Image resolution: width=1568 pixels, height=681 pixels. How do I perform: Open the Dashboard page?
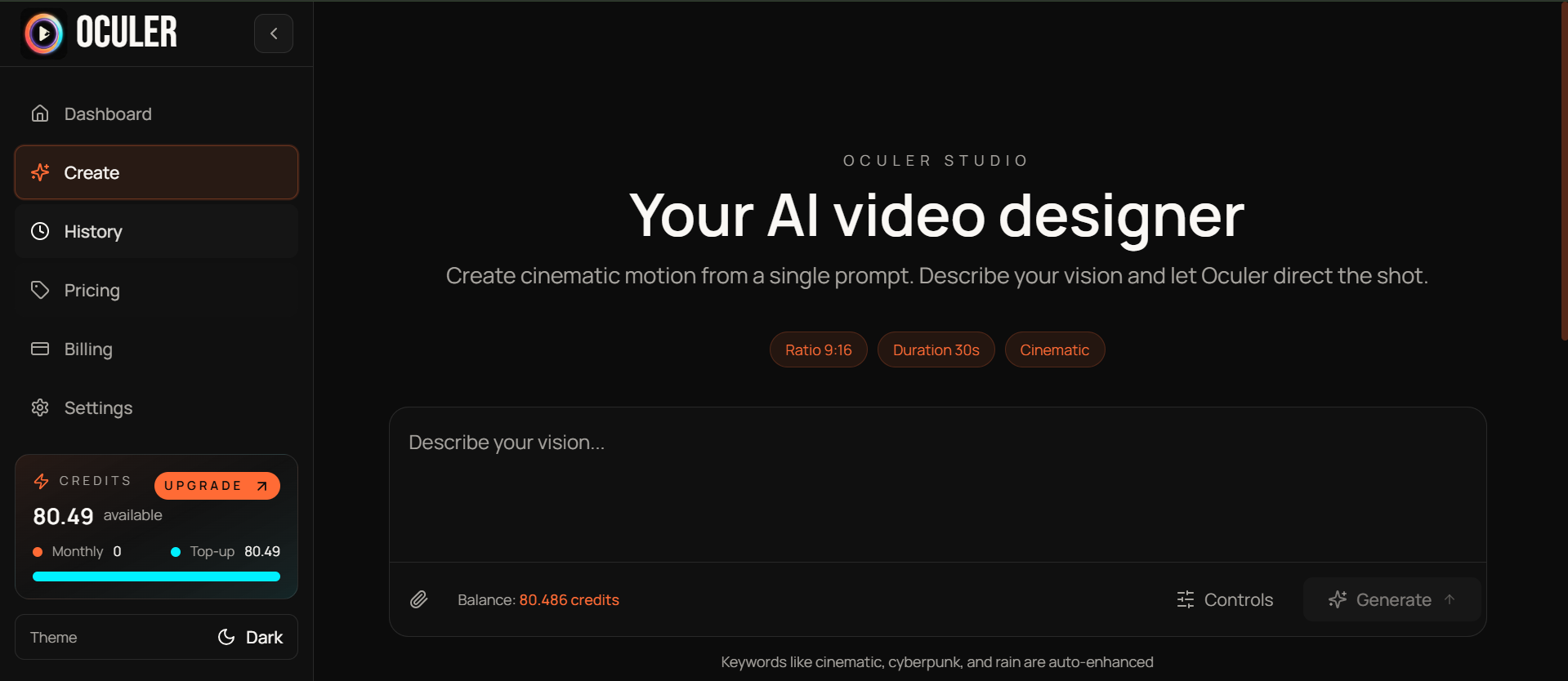[156, 113]
